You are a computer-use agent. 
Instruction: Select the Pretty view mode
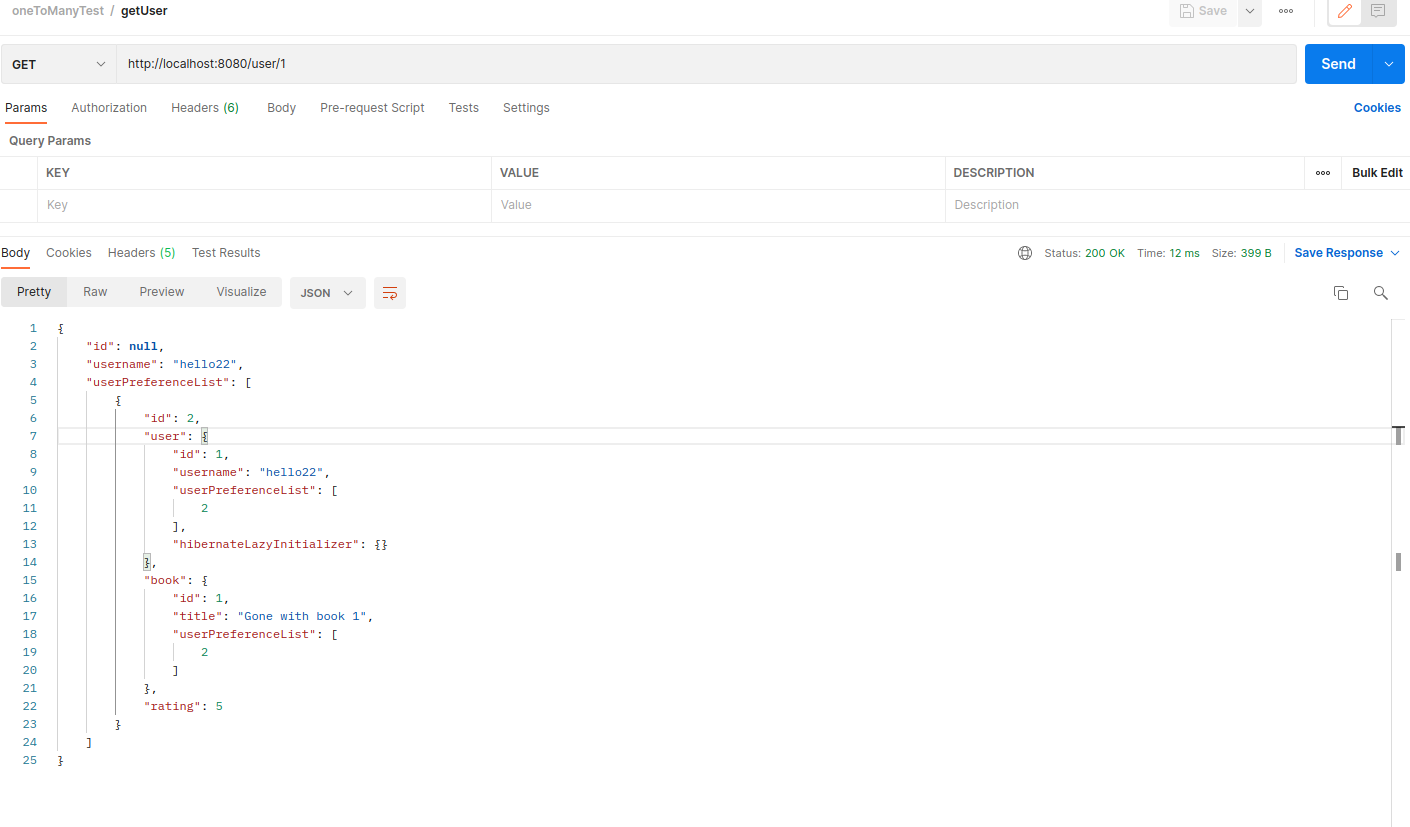(34, 292)
